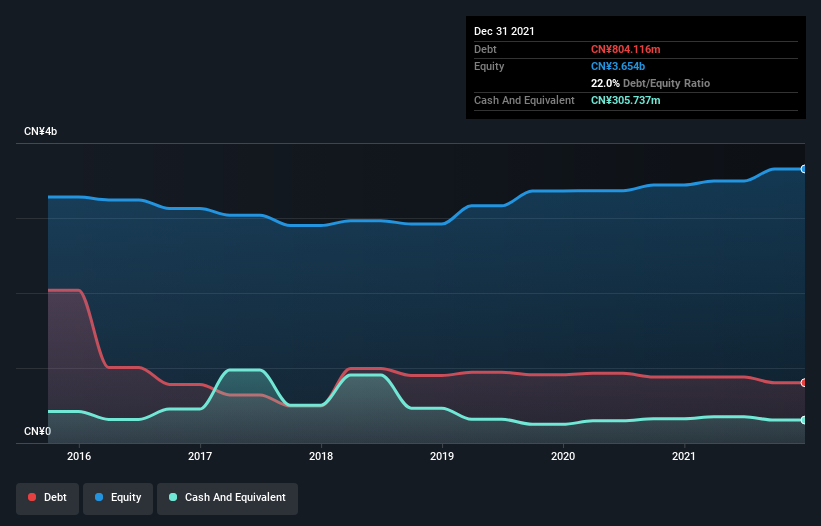Click the CN¥3.654b equity value
Screen dimensions: 821x526
coord(618,66)
